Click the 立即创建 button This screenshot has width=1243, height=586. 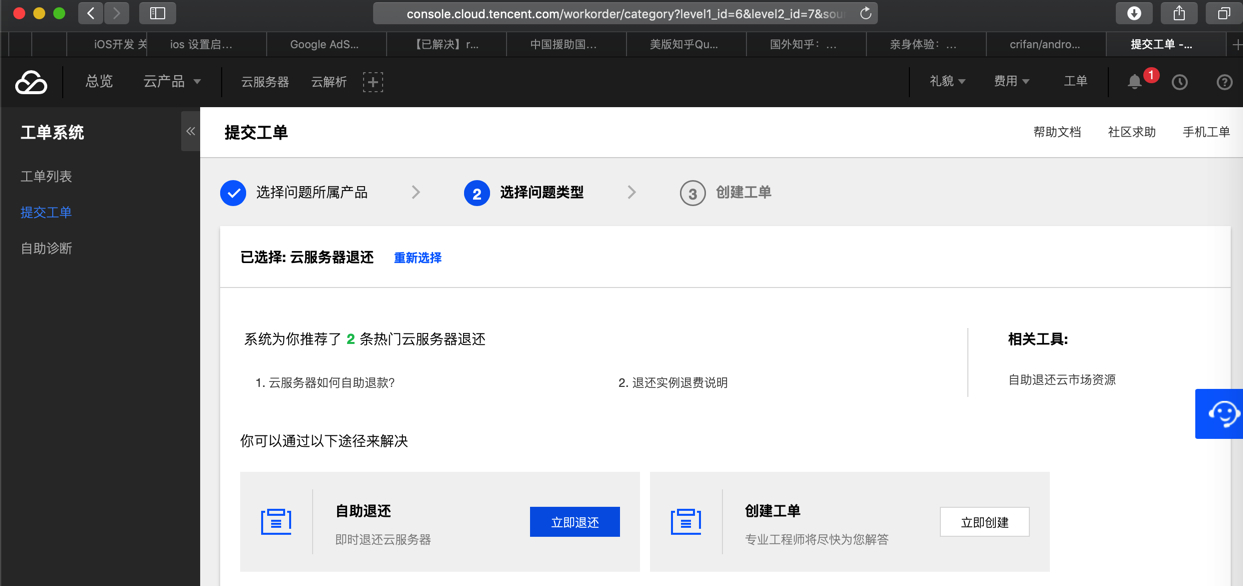[x=985, y=522]
